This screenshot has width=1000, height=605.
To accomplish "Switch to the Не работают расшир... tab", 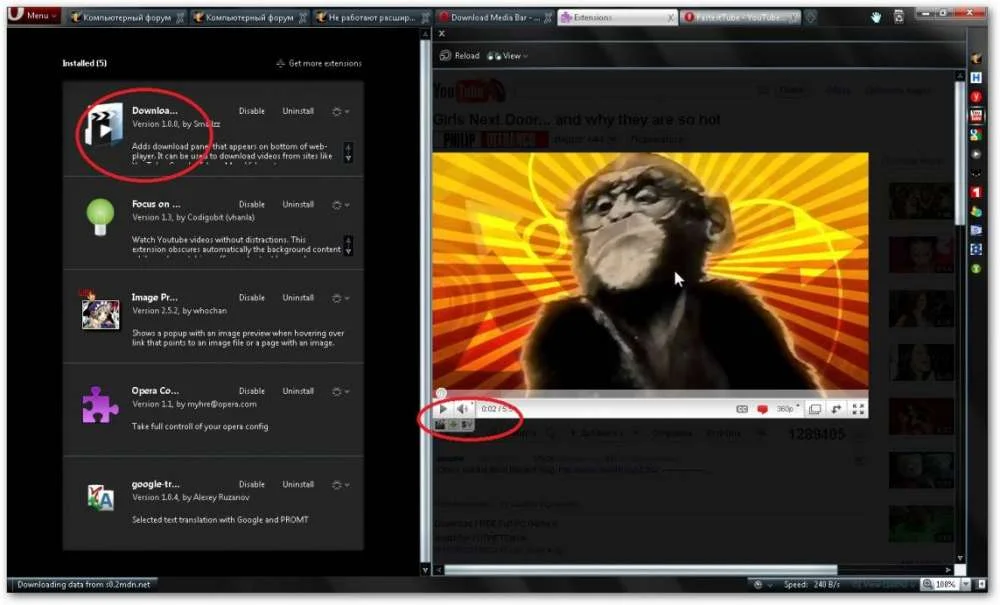I will point(372,17).
